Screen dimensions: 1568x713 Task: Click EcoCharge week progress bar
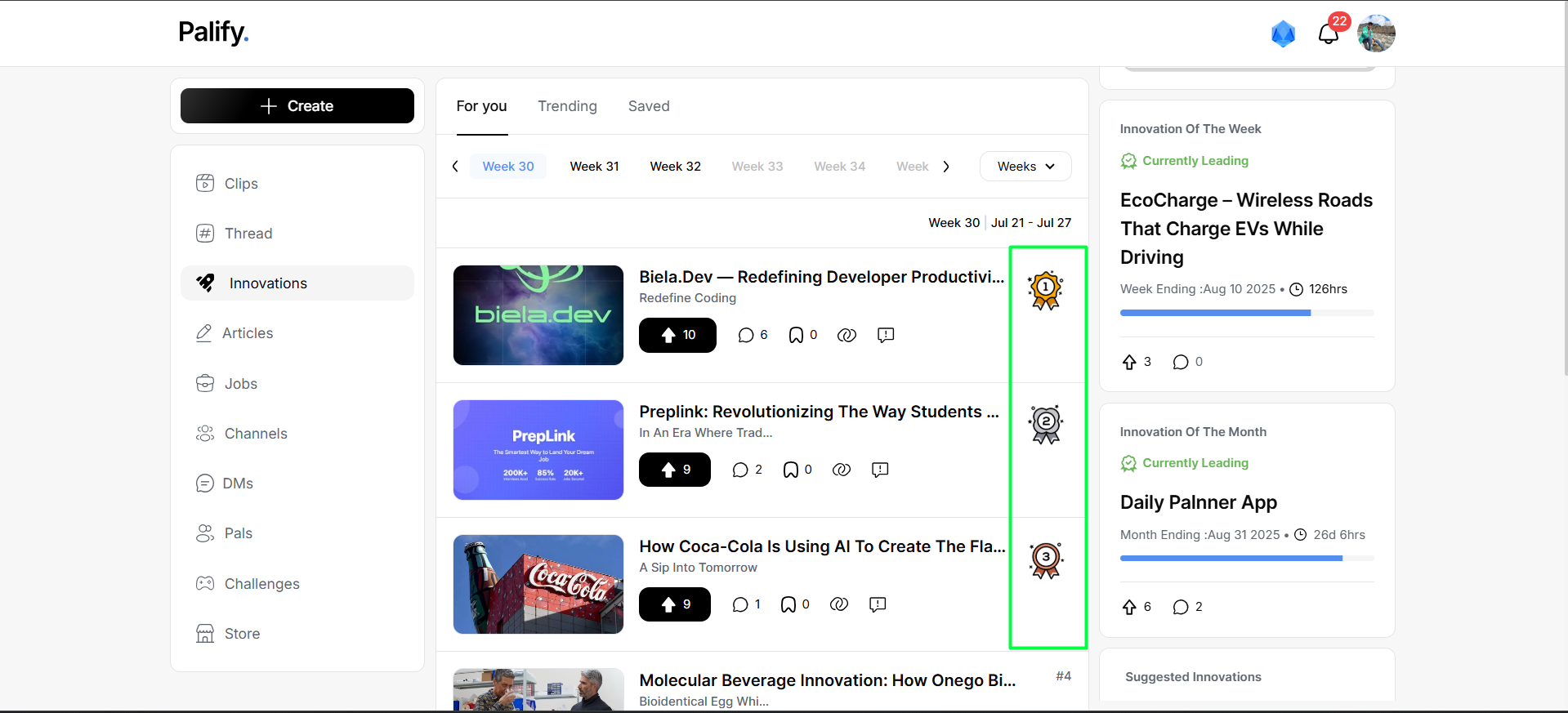(1247, 313)
